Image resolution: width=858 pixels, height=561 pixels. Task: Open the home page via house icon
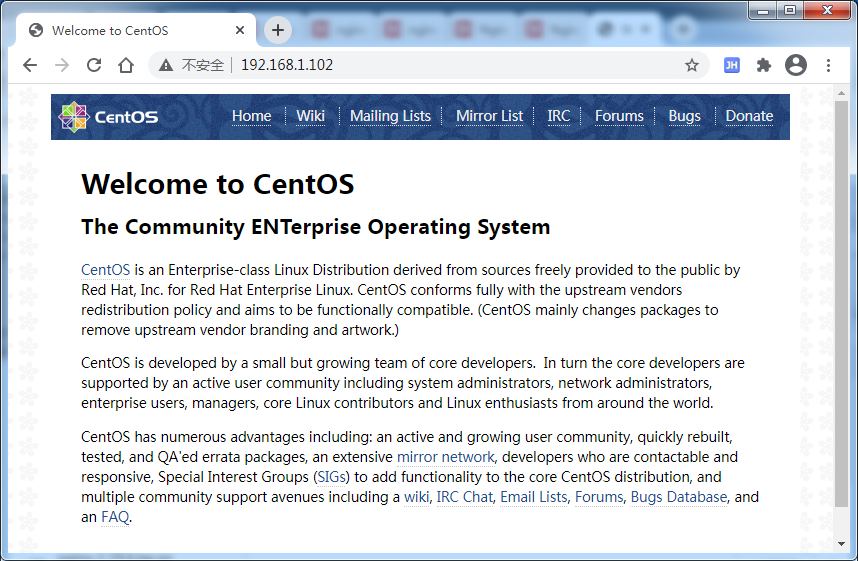[x=126, y=65]
